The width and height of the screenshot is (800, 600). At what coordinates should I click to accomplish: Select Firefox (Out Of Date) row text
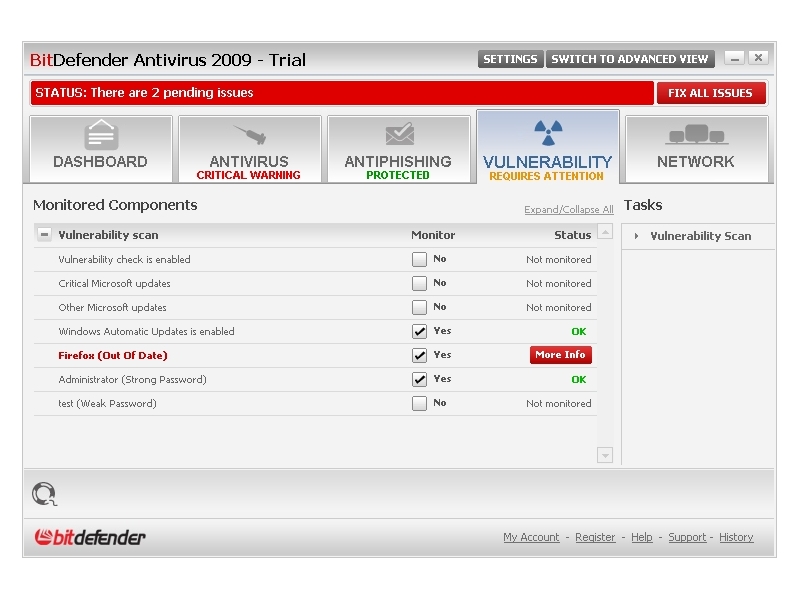pos(113,356)
